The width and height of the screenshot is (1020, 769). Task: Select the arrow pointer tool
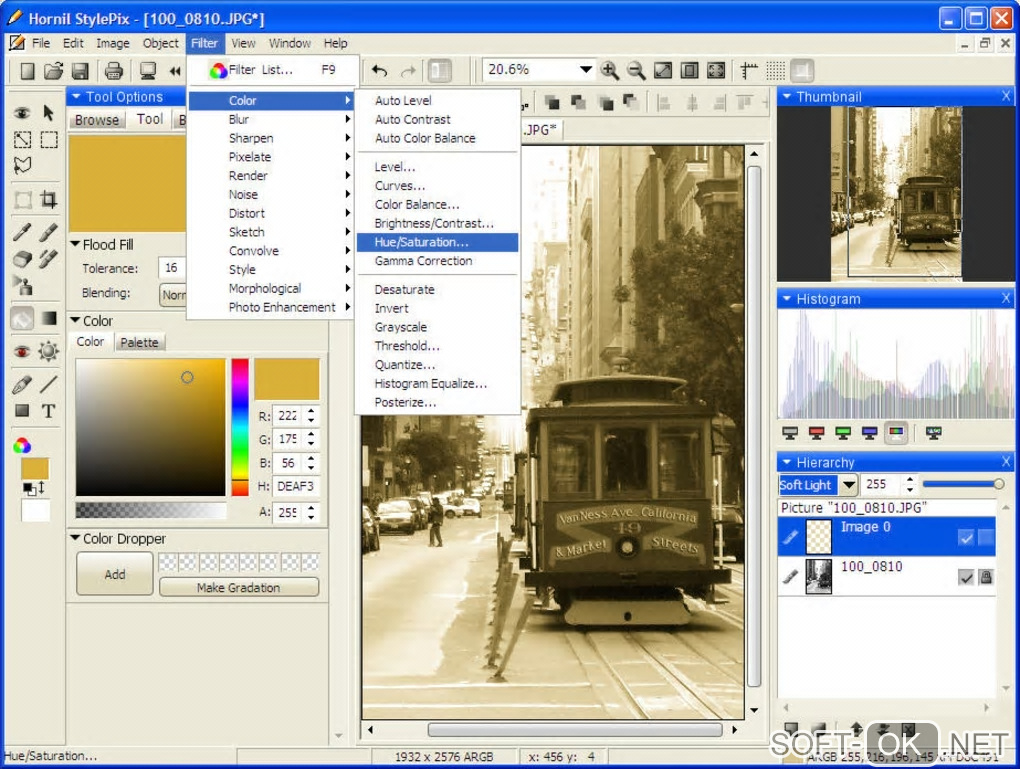pyautogui.click(x=48, y=113)
